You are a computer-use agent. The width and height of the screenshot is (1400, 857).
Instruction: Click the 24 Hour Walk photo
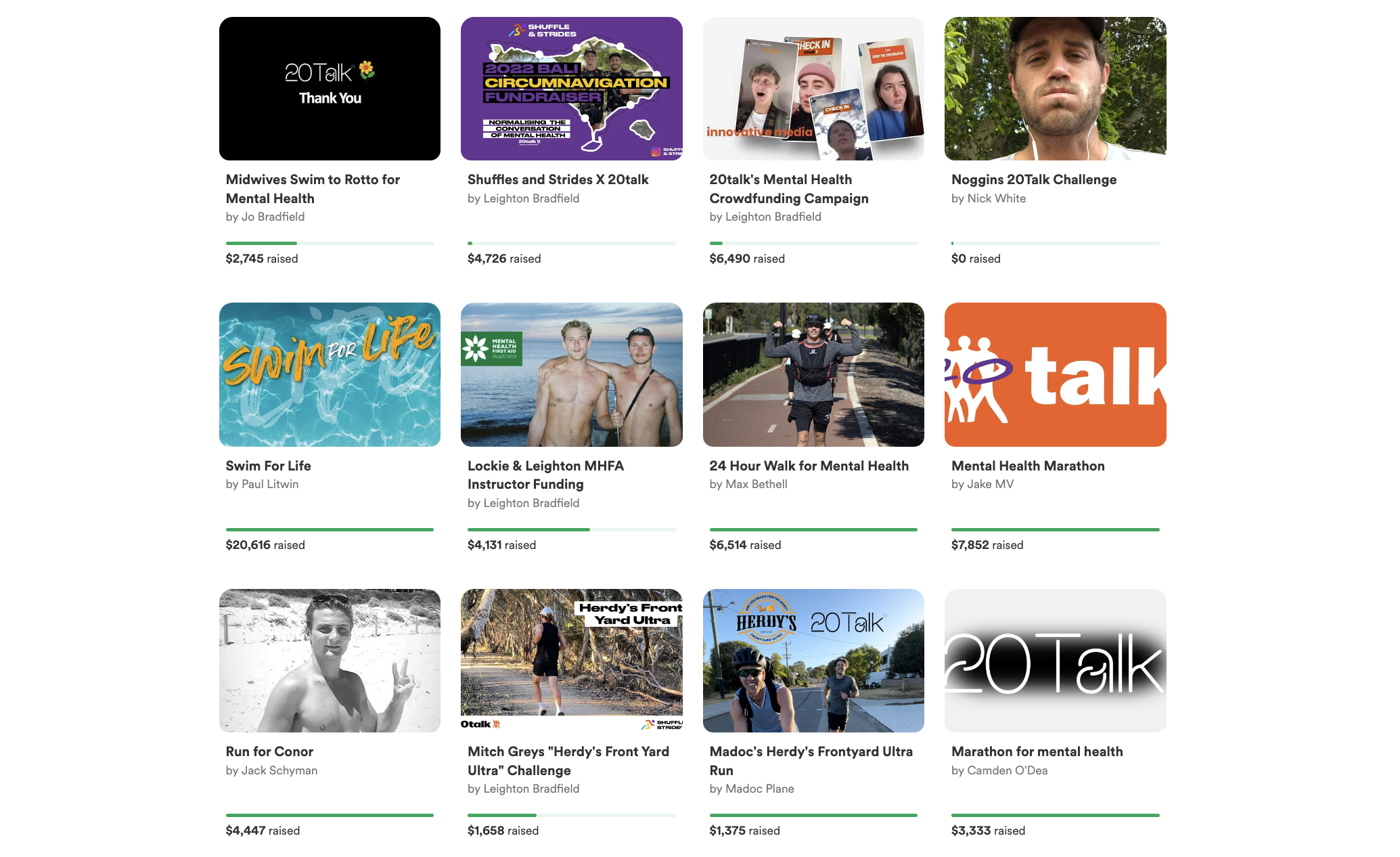(x=813, y=374)
